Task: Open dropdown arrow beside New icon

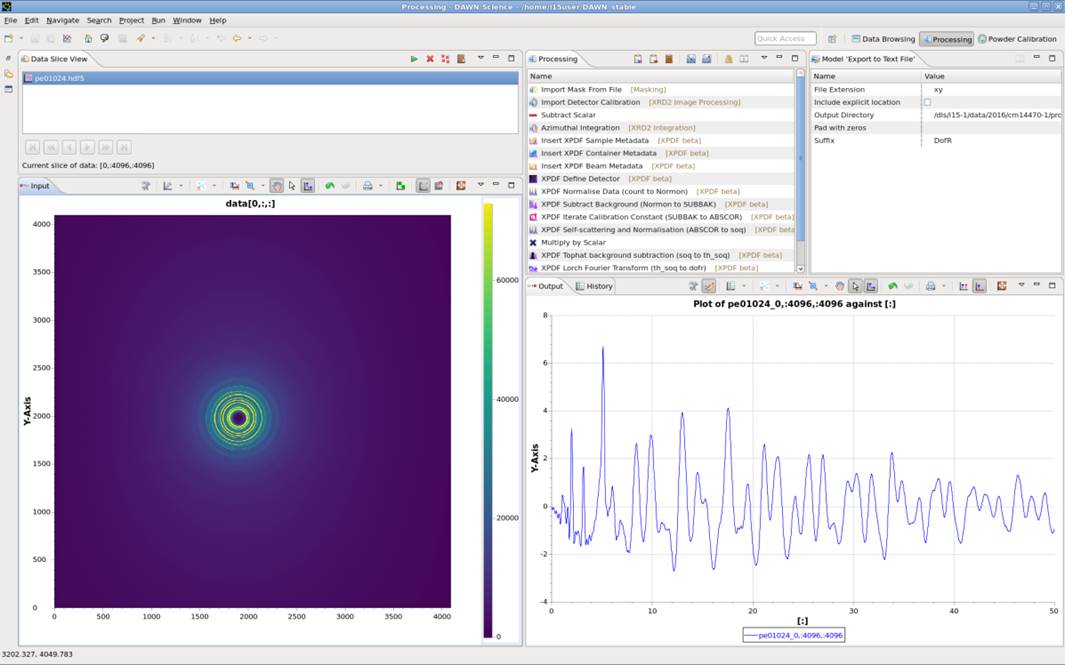Action: (x=20, y=39)
